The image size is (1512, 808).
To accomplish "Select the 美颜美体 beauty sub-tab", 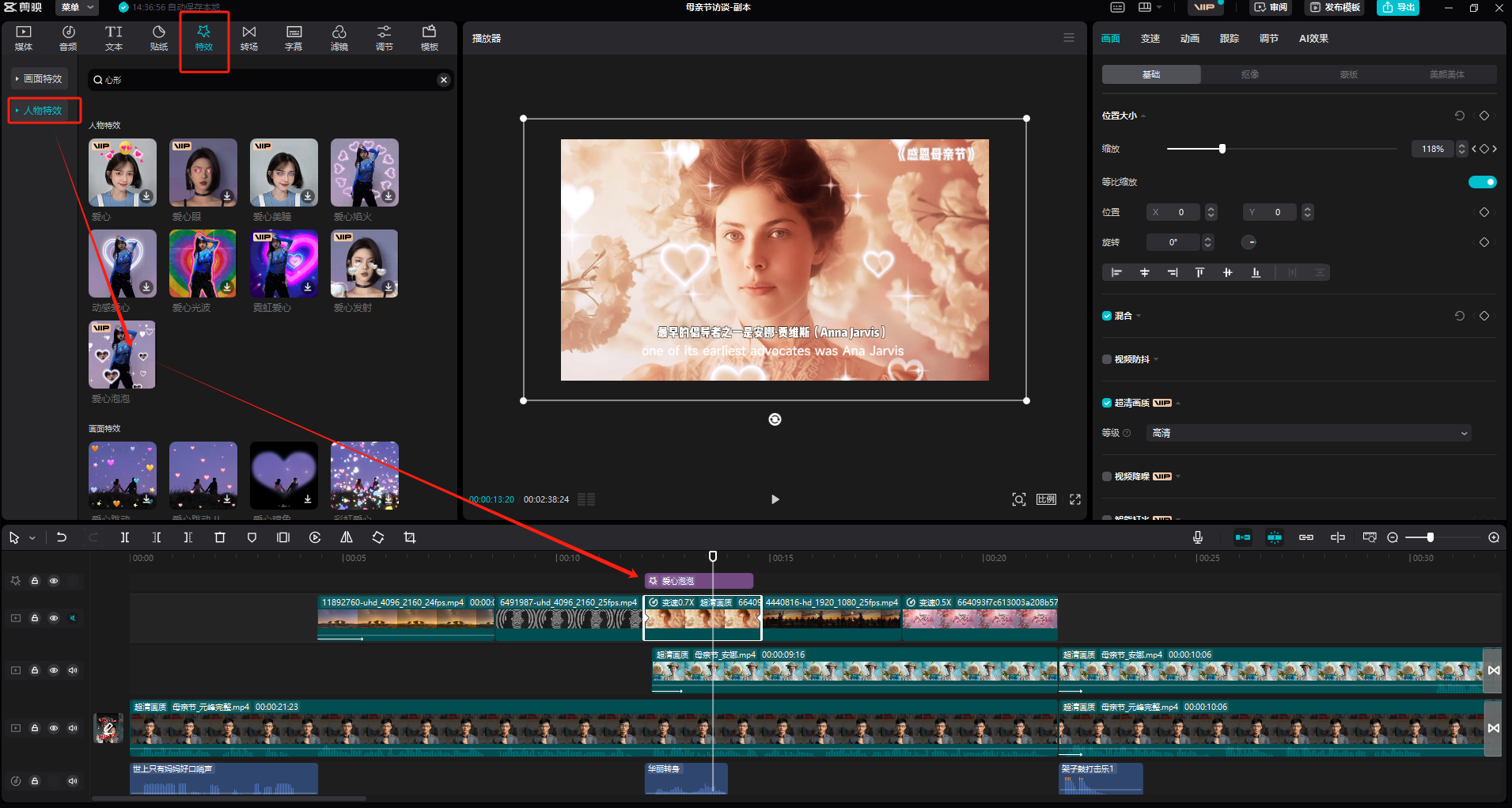I will 1447,74.
